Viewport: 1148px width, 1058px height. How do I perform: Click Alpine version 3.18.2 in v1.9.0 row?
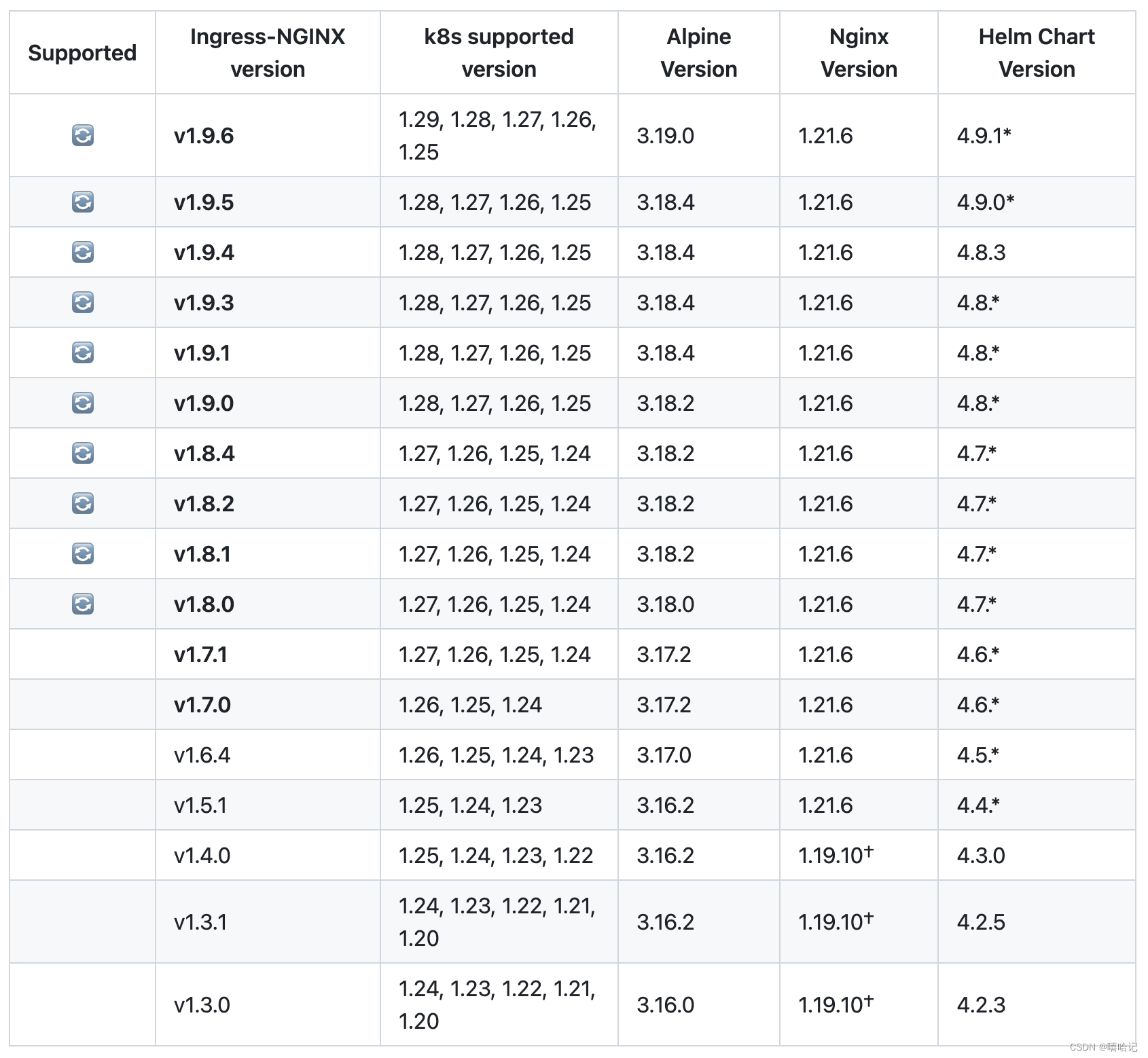point(665,403)
